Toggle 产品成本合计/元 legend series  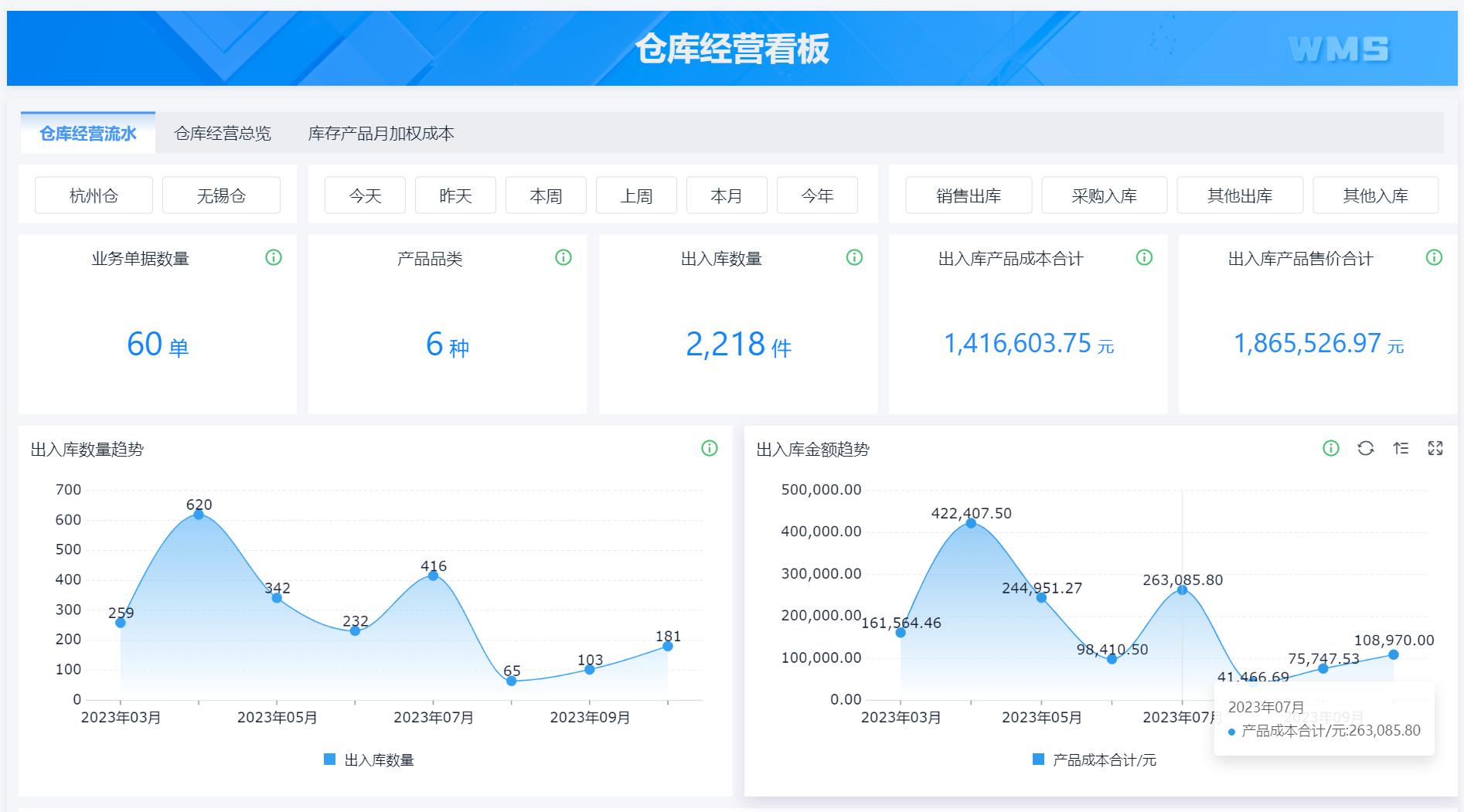click(x=1095, y=759)
